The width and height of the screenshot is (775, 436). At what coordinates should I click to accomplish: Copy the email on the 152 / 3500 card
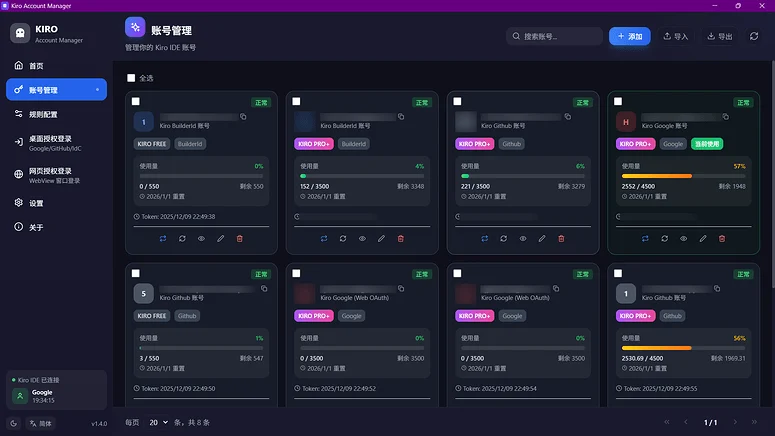pos(401,117)
